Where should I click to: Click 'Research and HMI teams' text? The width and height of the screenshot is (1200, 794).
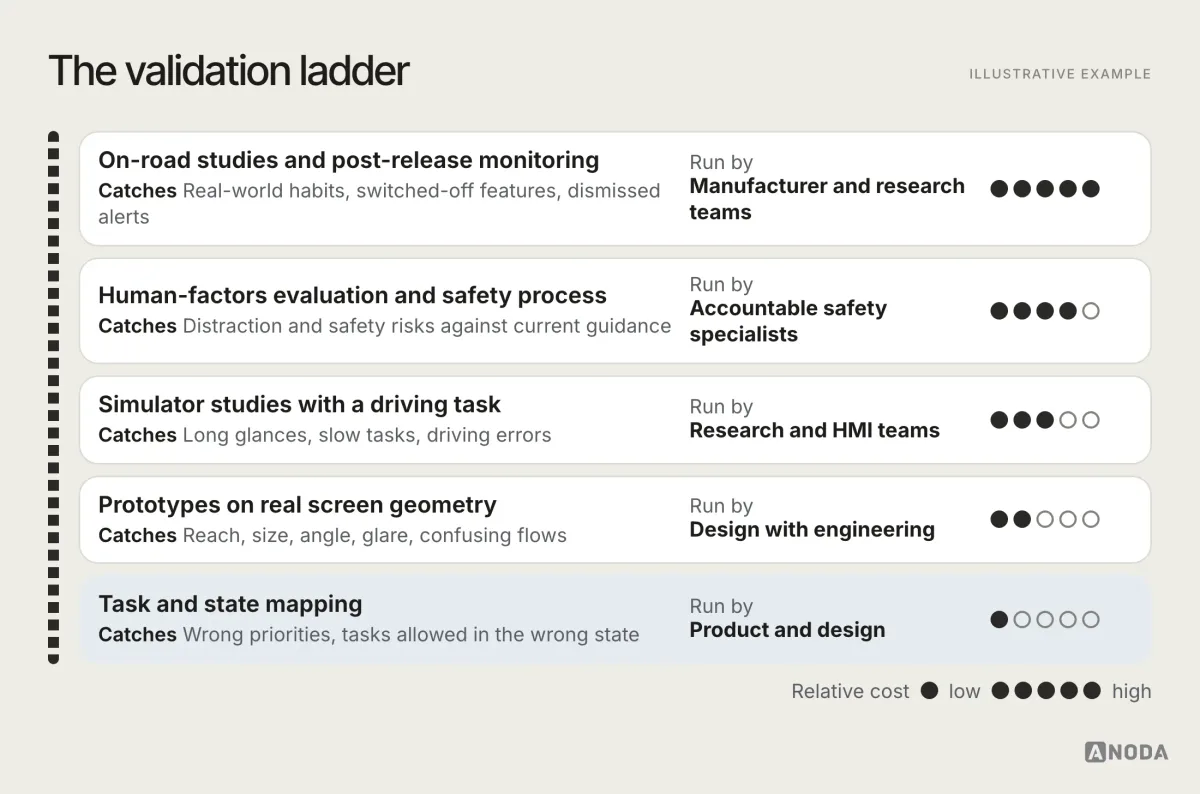pos(814,430)
